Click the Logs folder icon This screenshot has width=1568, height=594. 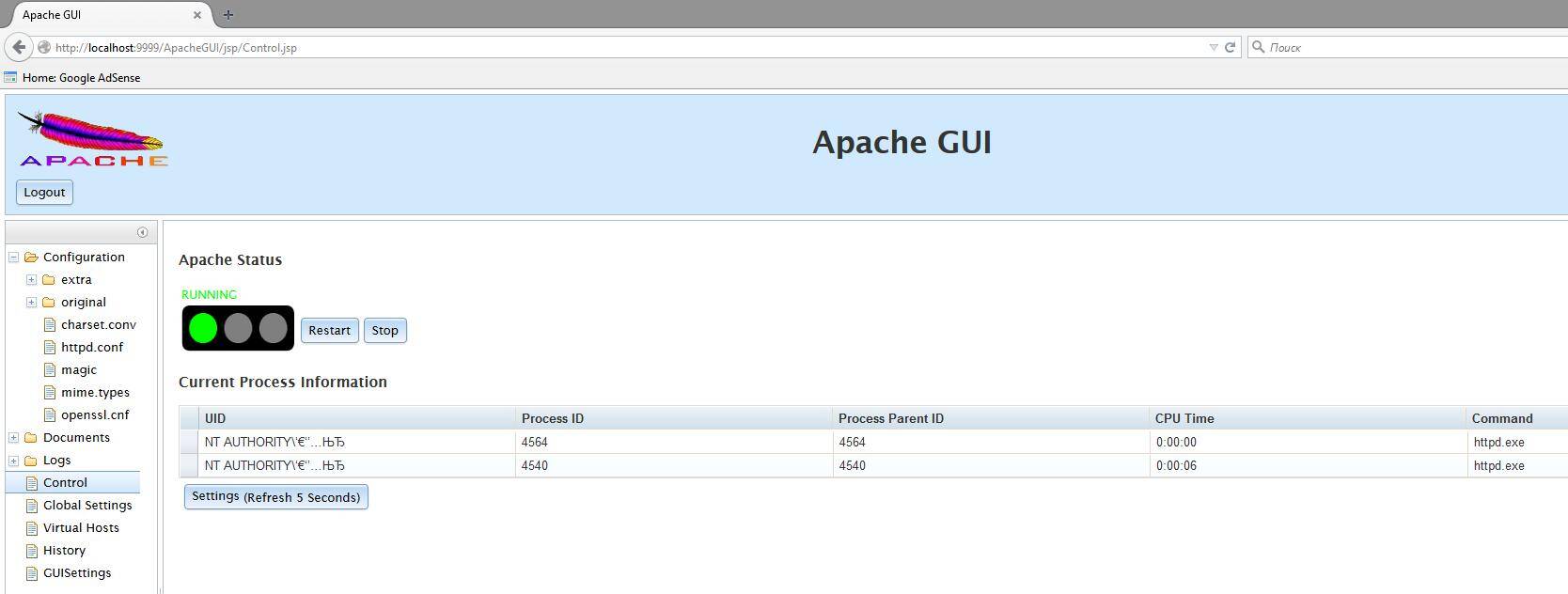[31, 460]
